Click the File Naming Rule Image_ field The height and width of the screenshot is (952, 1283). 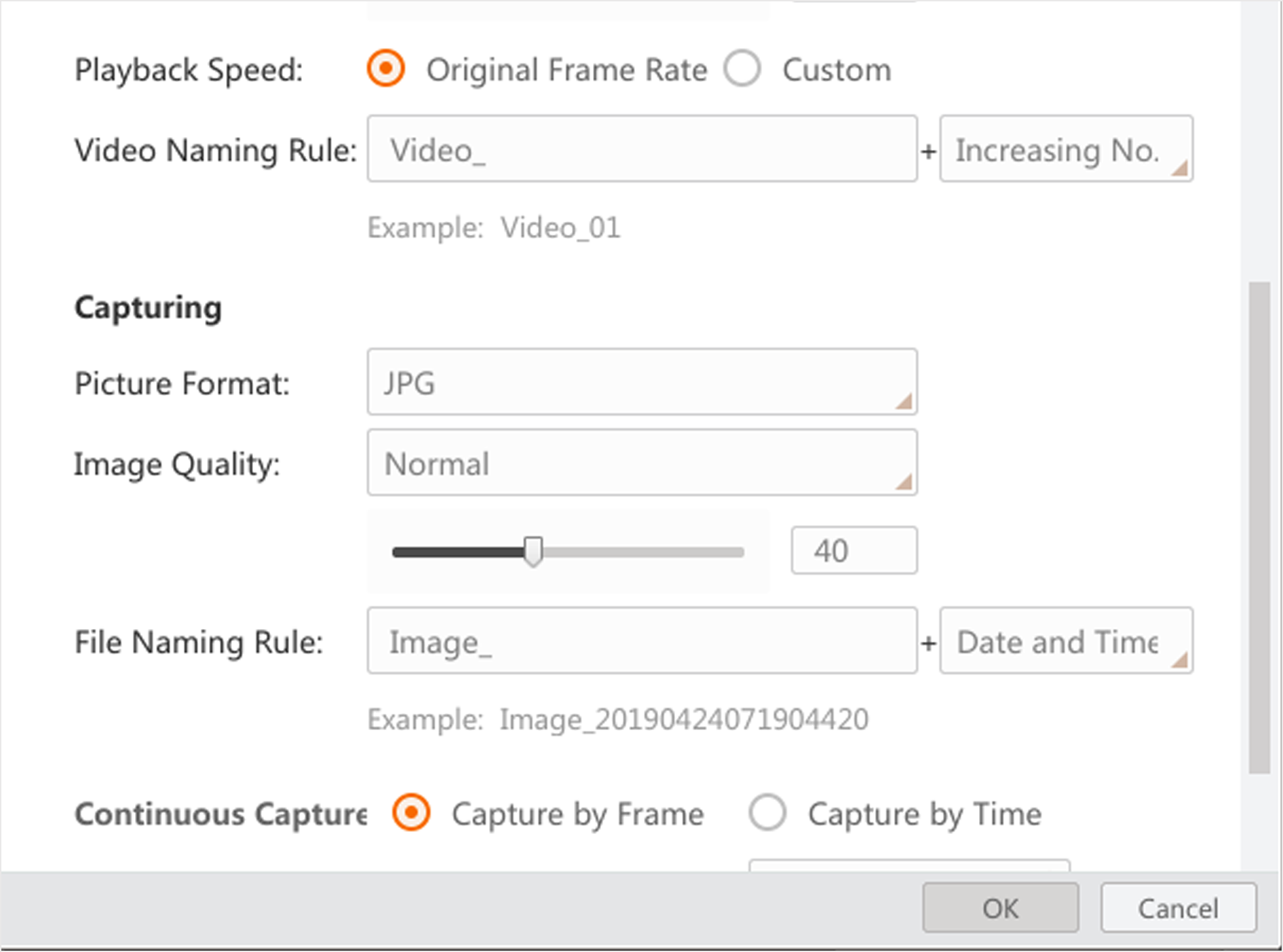pyautogui.click(x=641, y=641)
